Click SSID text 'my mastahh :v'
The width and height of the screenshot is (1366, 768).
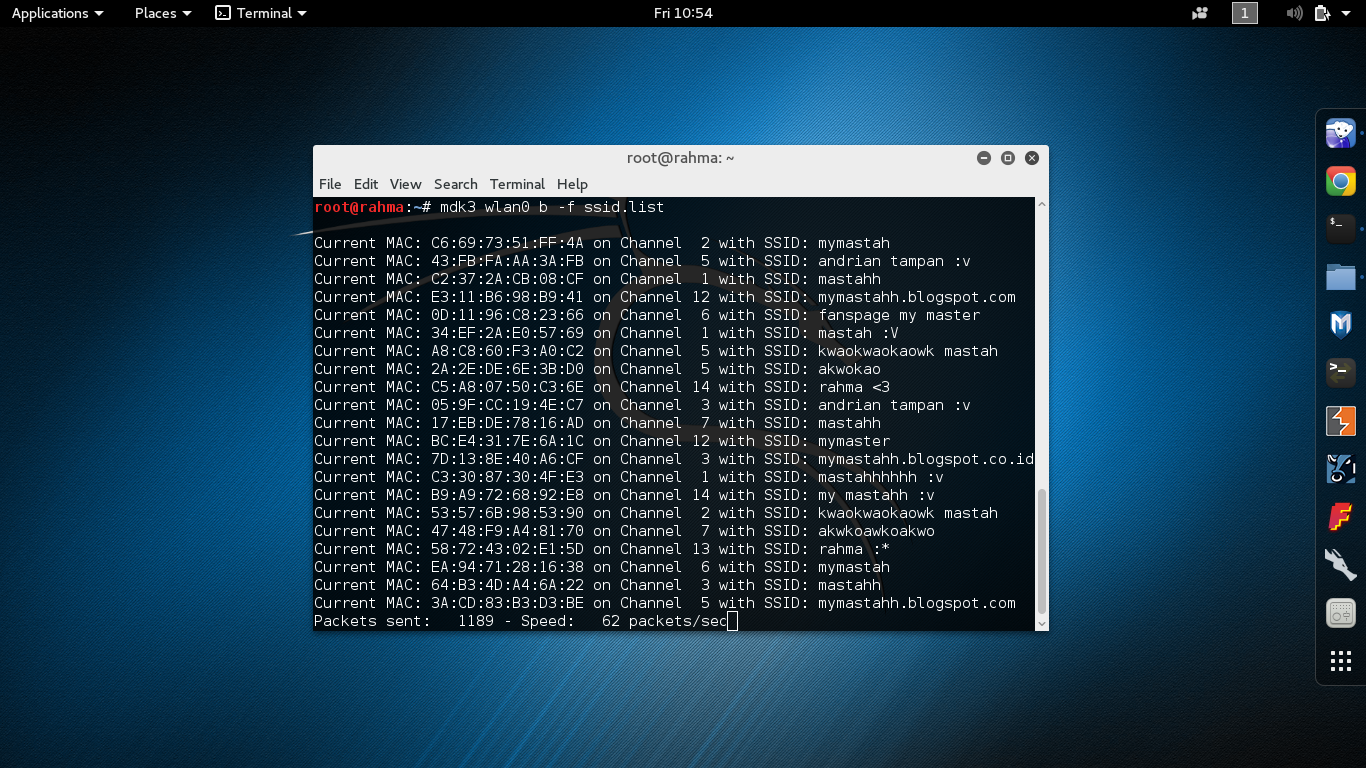coord(876,495)
